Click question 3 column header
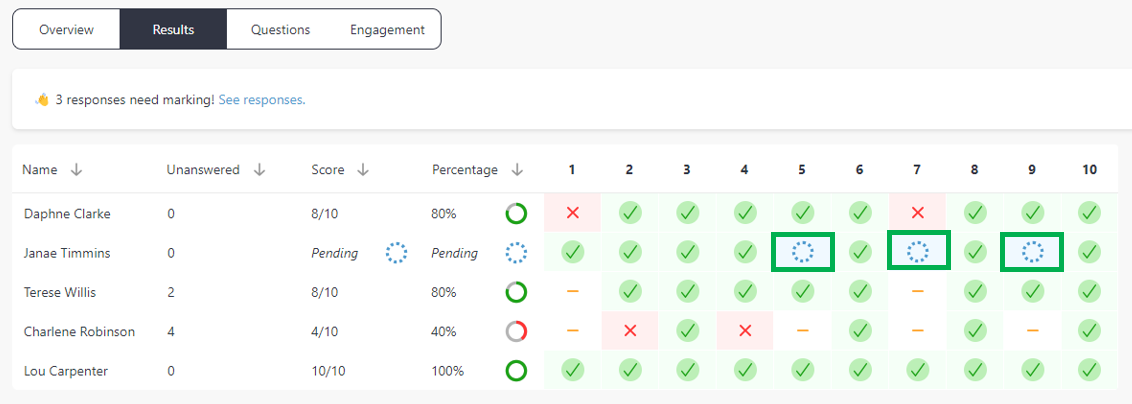 point(687,170)
